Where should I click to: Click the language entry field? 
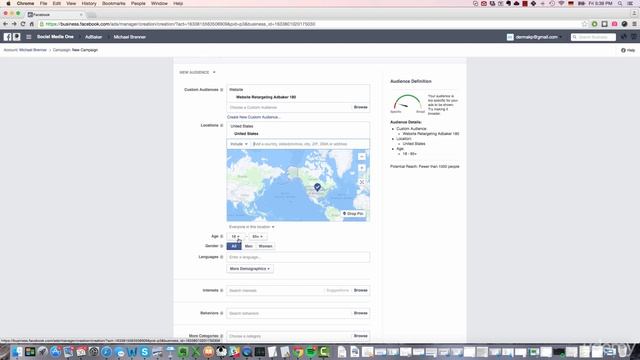(x=298, y=258)
